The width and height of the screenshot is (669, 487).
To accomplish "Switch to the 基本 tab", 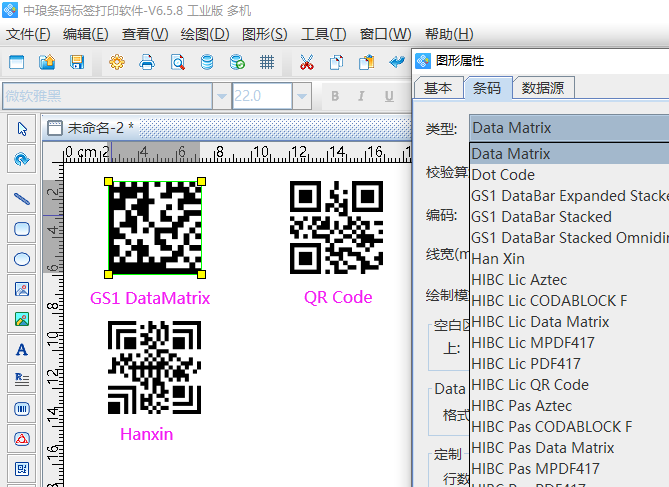I will (x=438, y=88).
